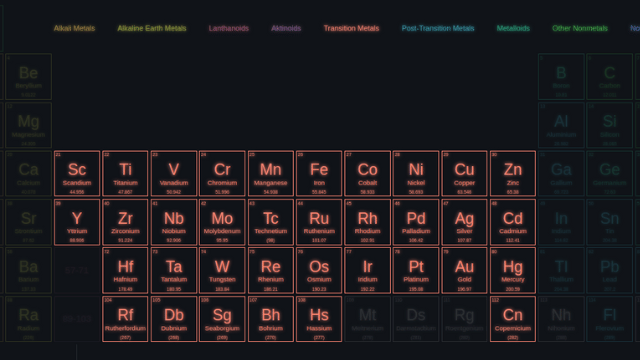Image resolution: width=640 pixels, height=360 pixels.
Task: Click the Zinc (Zn) element tile
Action: [x=513, y=173]
